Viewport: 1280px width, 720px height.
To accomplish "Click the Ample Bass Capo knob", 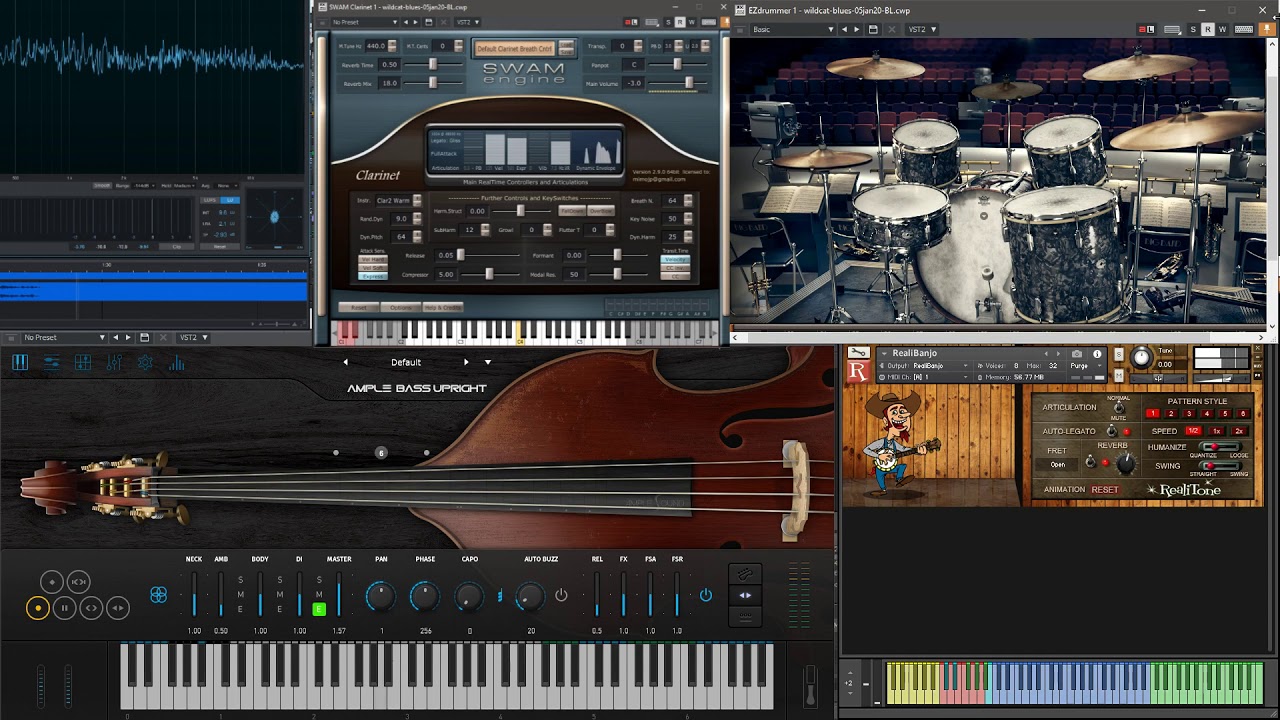I will click(469, 597).
